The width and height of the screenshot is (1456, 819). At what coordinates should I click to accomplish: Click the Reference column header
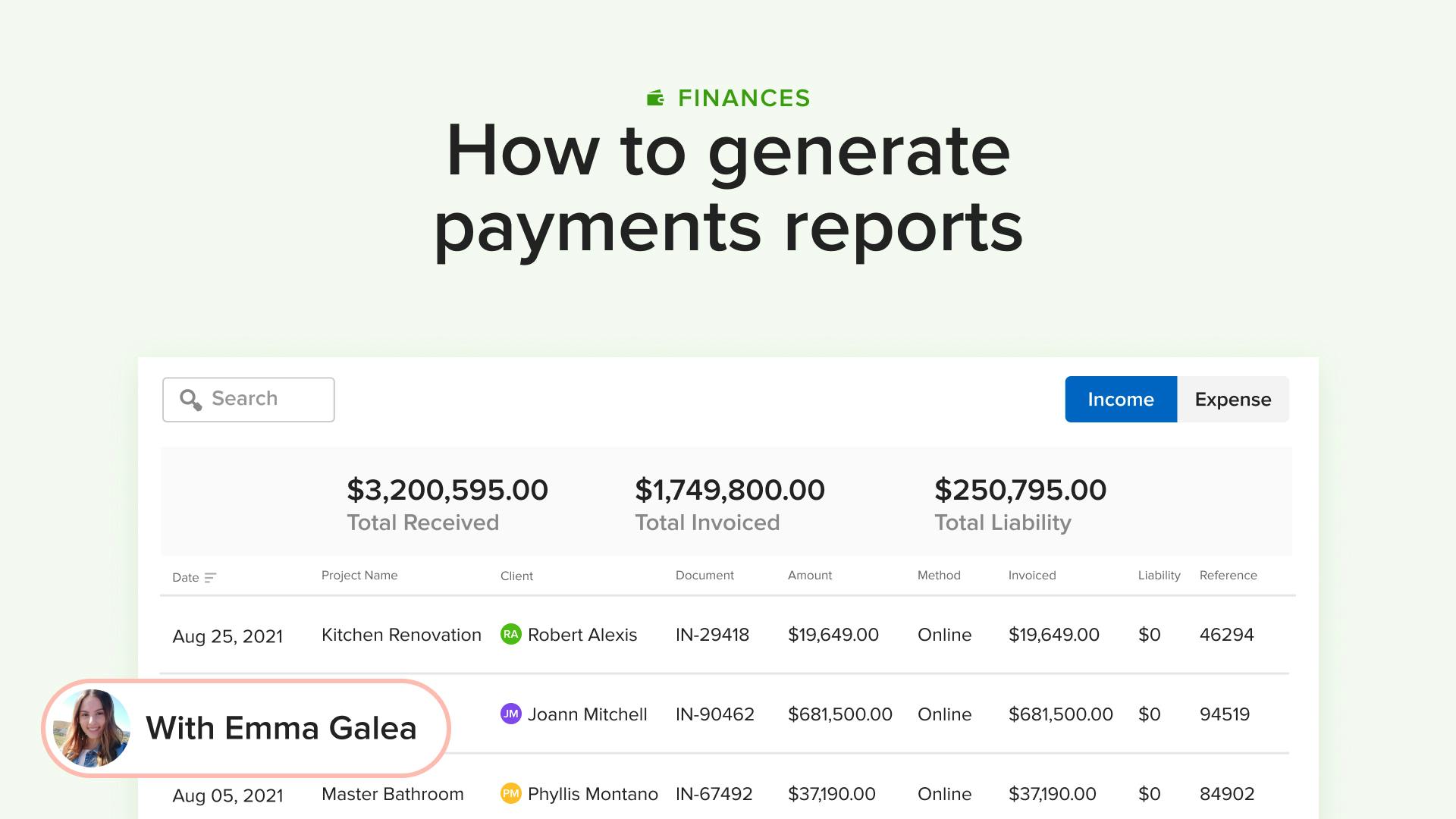click(1228, 576)
